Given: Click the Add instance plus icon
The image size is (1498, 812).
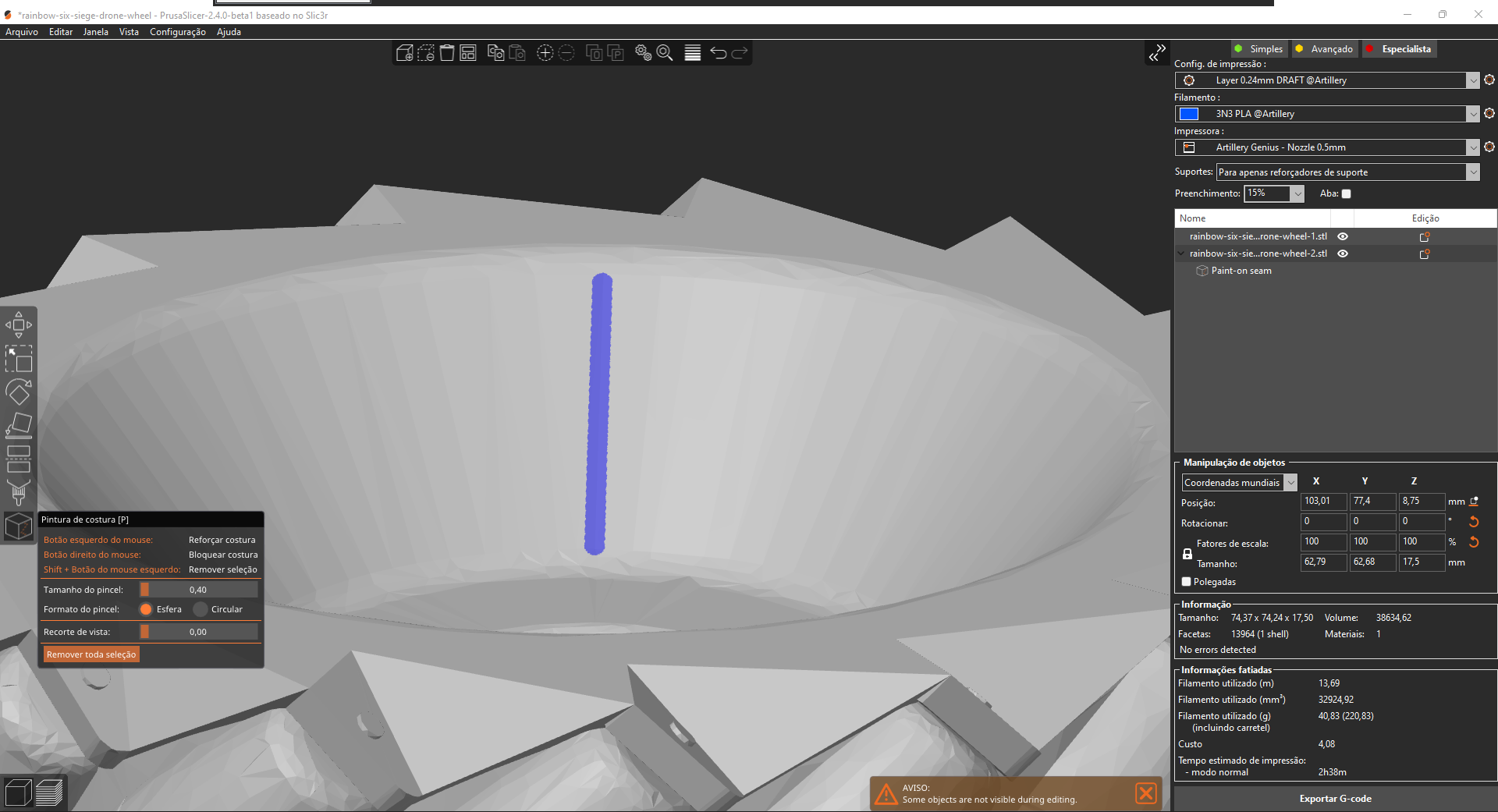Looking at the screenshot, I should 545,53.
